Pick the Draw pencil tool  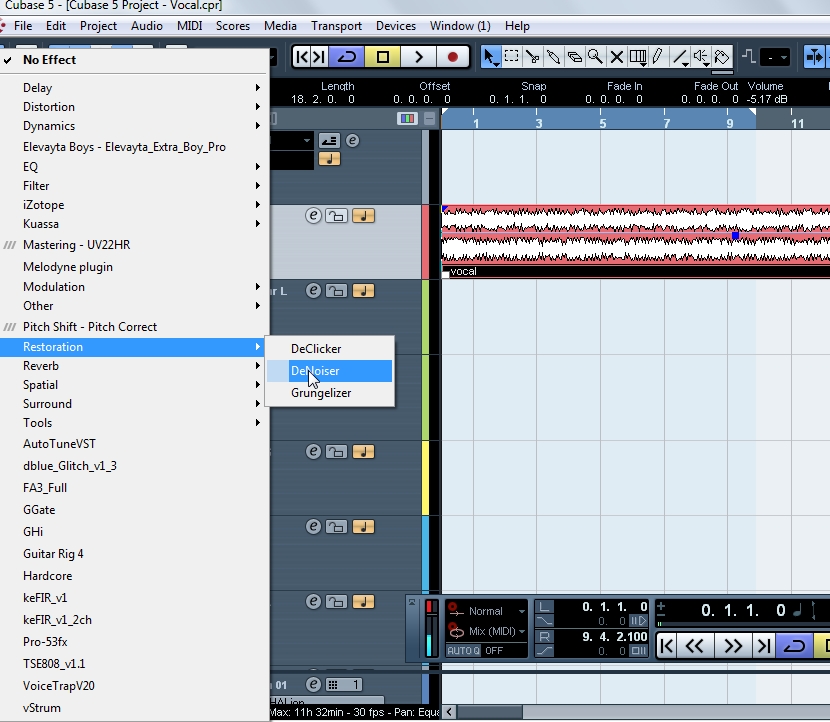coord(655,57)
